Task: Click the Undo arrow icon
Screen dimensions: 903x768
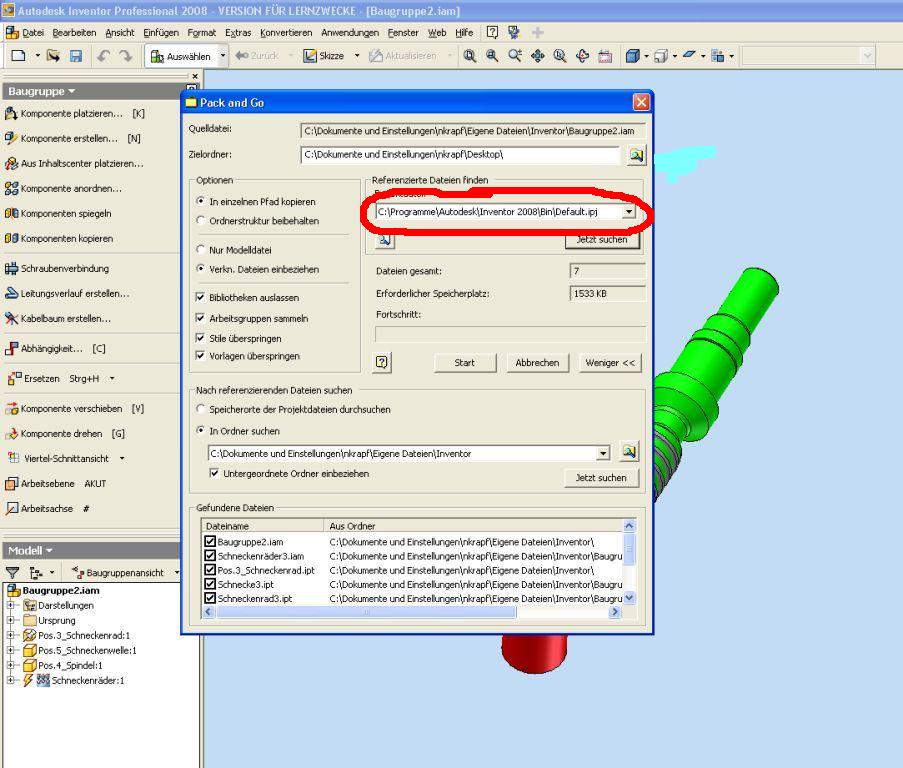Action: [x=104, y=56]
